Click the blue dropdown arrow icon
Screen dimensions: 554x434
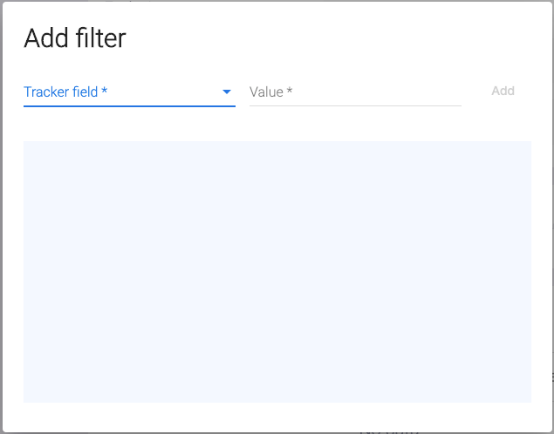coord(227,92)
